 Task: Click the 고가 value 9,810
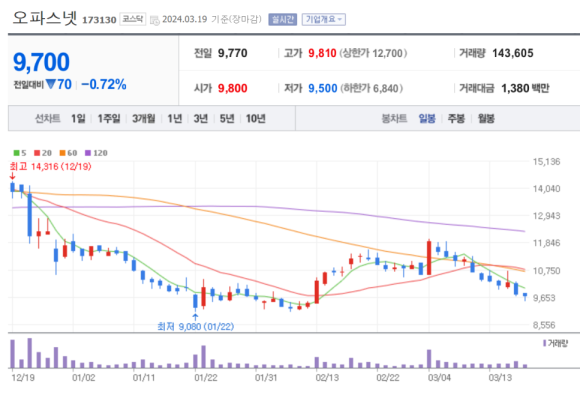click(x=322, y=53)
